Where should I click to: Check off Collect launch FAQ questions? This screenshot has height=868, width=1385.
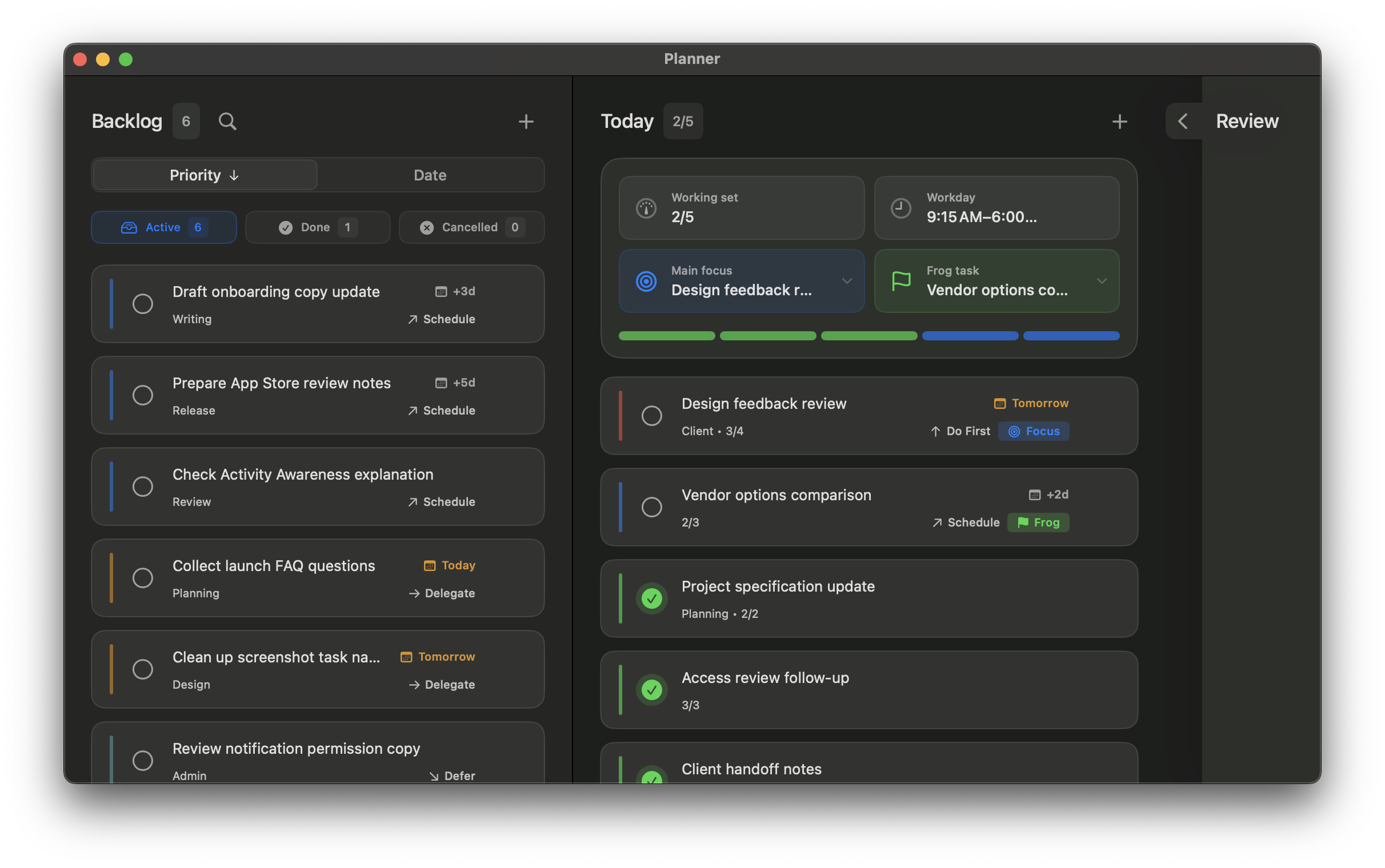pos(143,577)
